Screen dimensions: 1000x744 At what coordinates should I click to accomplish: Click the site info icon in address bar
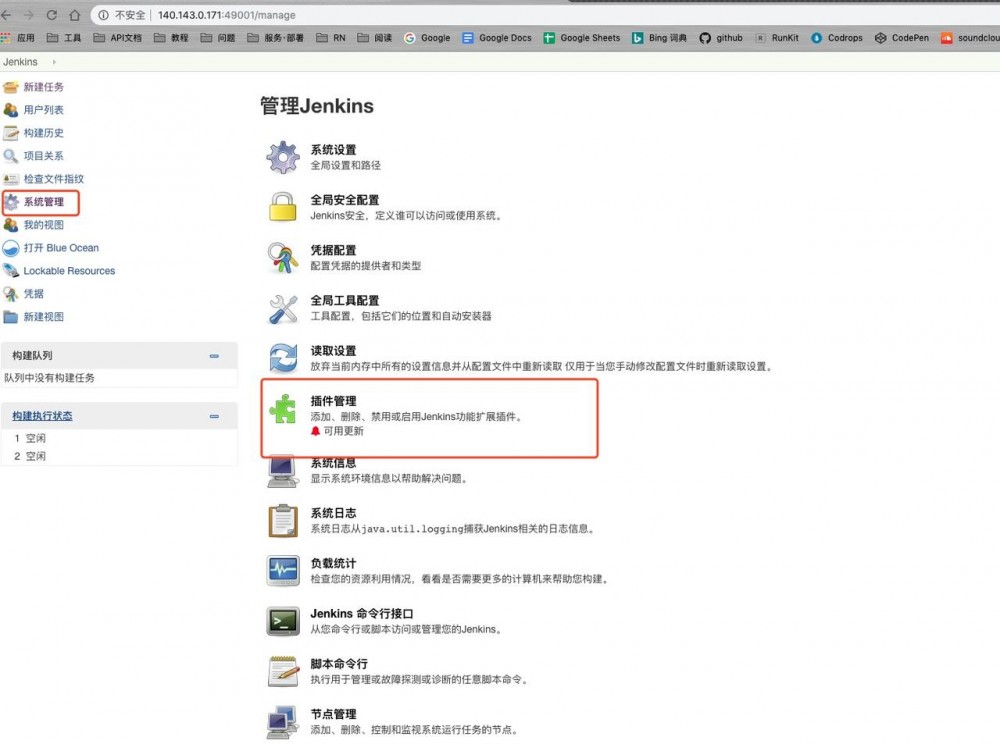tap(103, 15)
